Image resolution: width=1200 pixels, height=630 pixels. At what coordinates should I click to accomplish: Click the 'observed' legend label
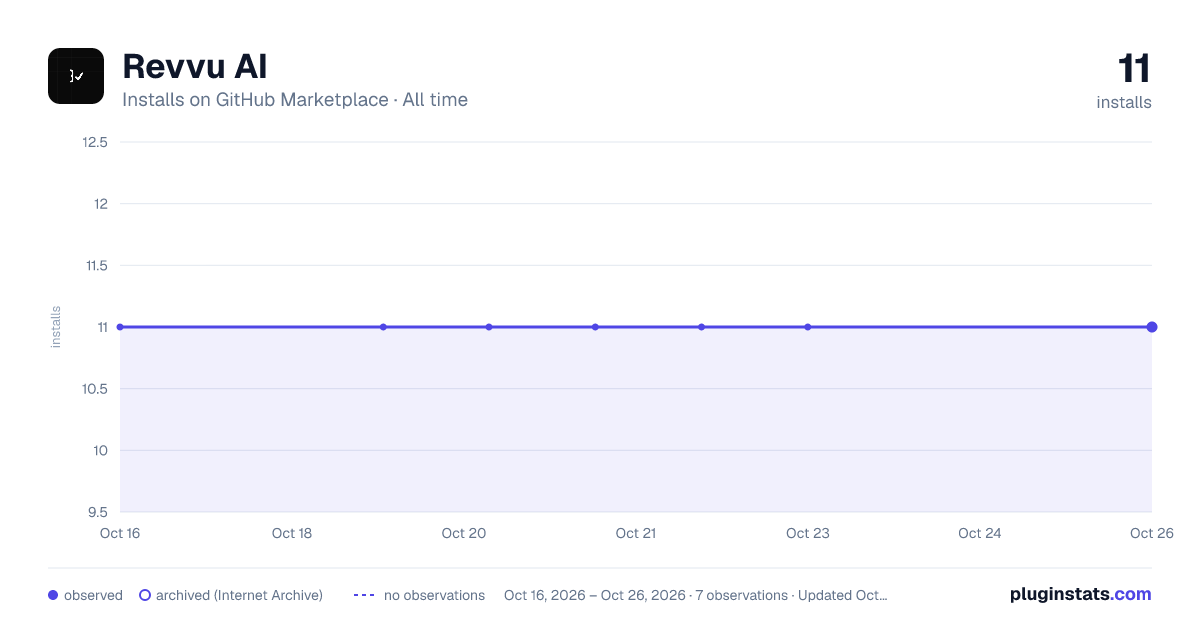pyautogui.click(x=93, y=595)
